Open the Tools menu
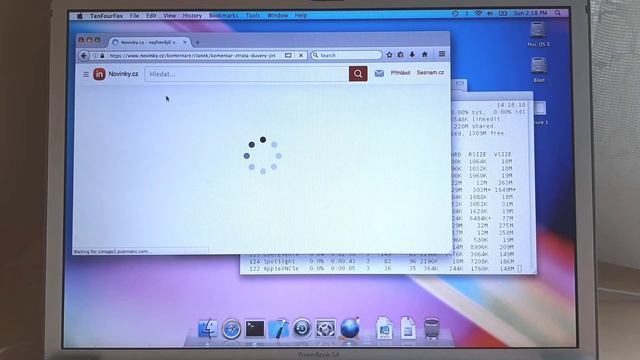The image size is (640, 360). point(253,15)
